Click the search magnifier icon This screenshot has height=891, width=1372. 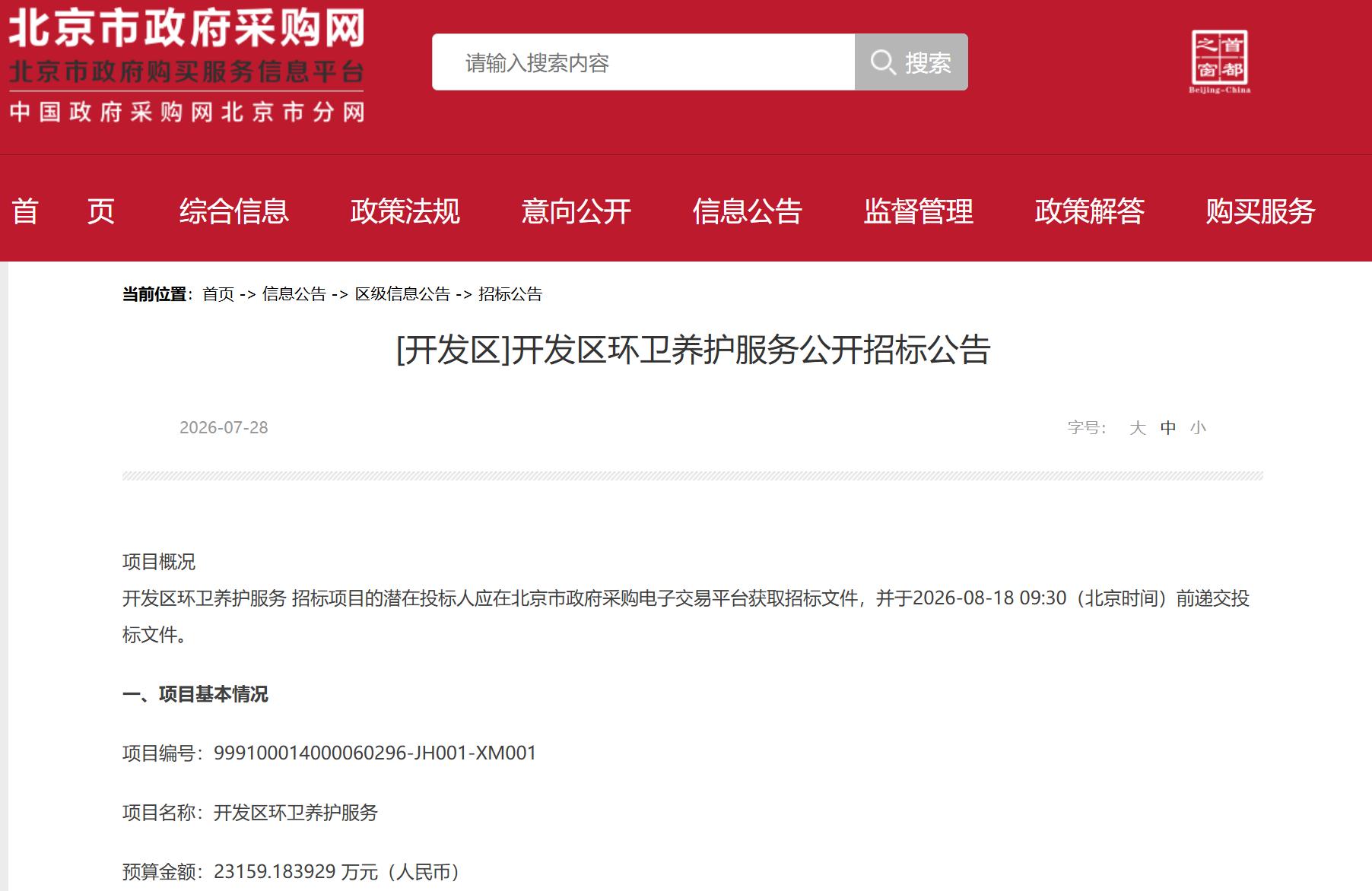882,62
